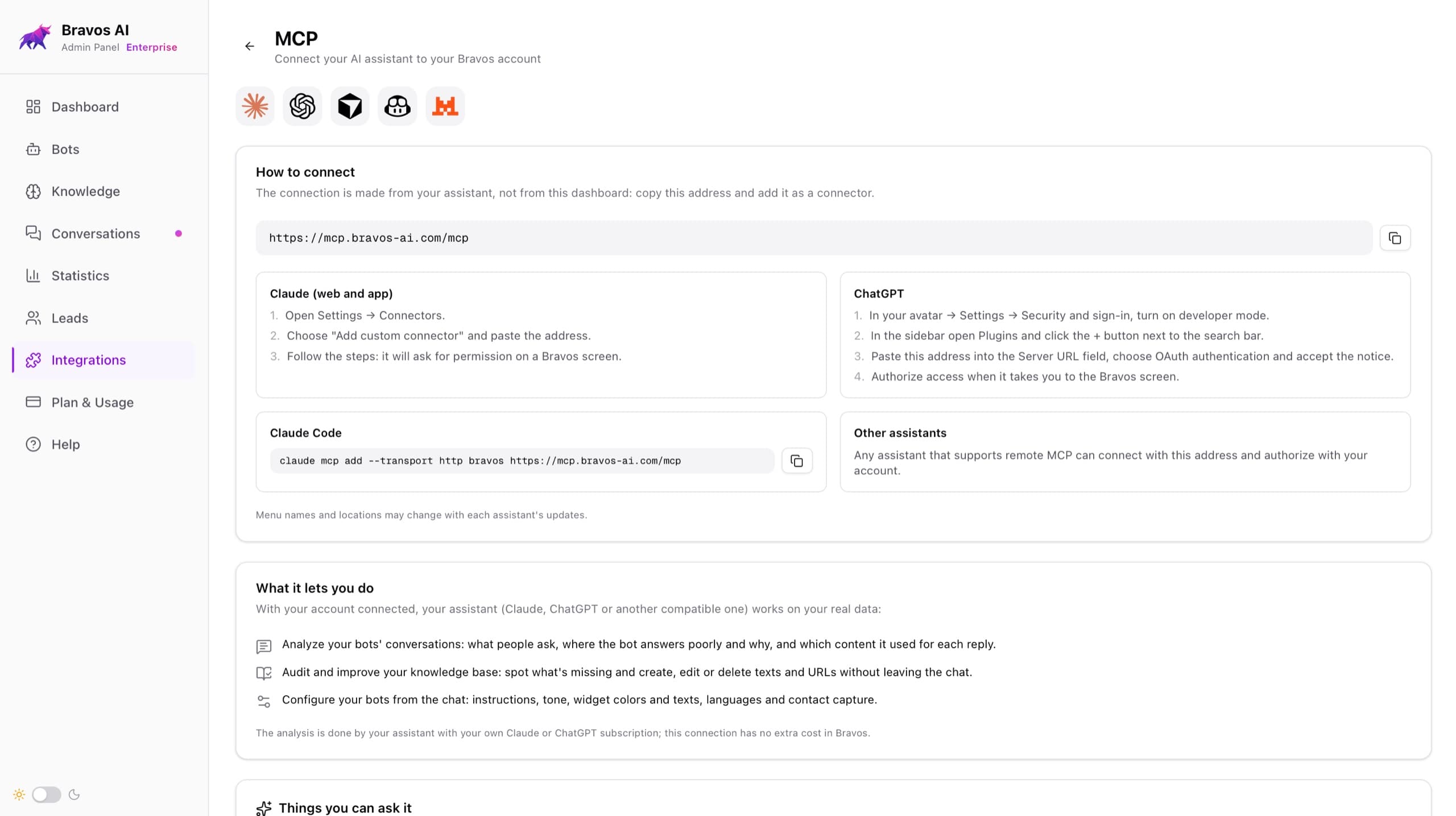Click the 'Menu names and locations' note
The width and height of the screenshot is (1456, 816).
pyautogui.click(x=421, y=515)
